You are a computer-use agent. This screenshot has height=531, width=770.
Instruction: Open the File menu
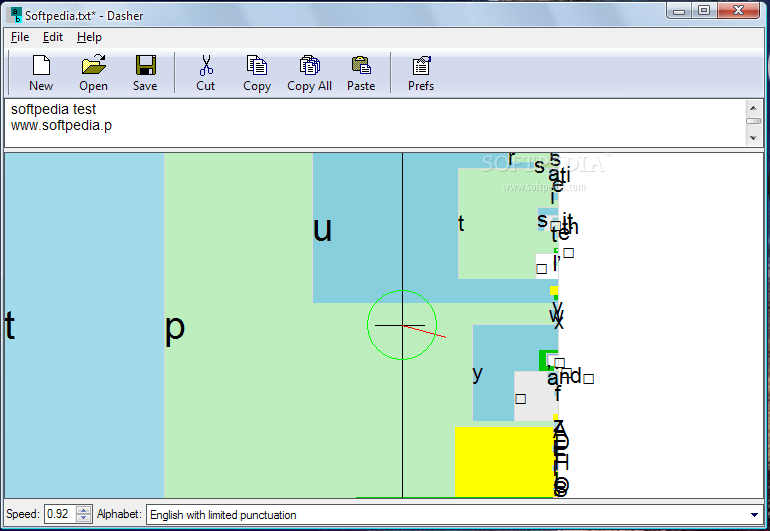pos(20,37)
